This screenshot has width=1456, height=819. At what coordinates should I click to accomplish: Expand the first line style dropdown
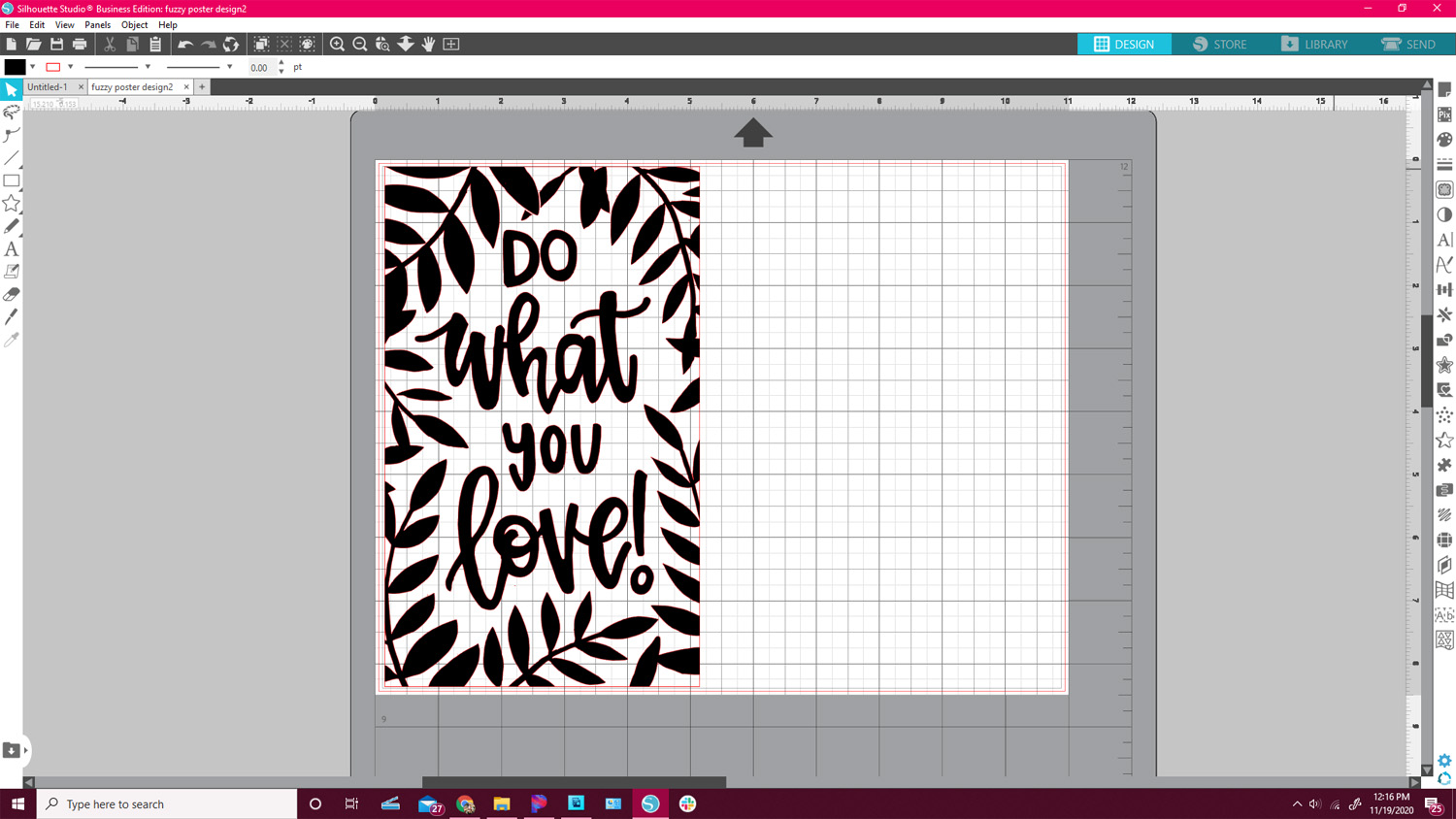point(148,67)
